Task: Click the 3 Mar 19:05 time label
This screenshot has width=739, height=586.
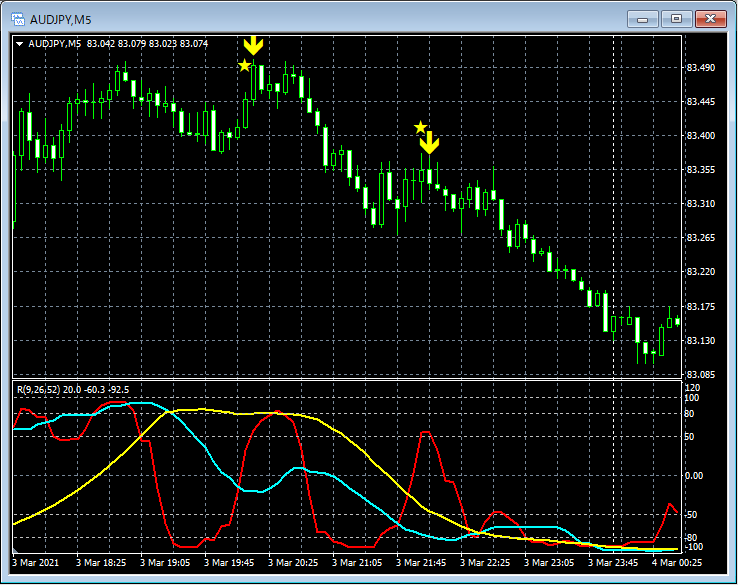Action: (x=165, y=563)
